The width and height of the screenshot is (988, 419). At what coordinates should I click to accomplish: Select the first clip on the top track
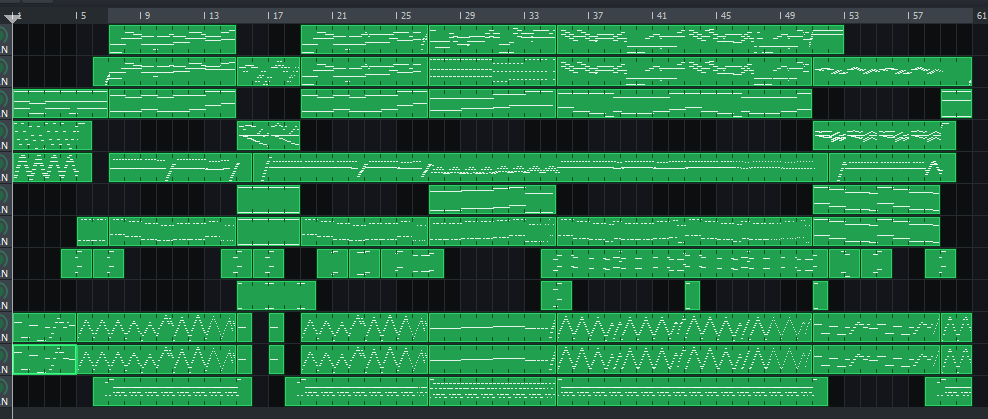pos(172,39)
